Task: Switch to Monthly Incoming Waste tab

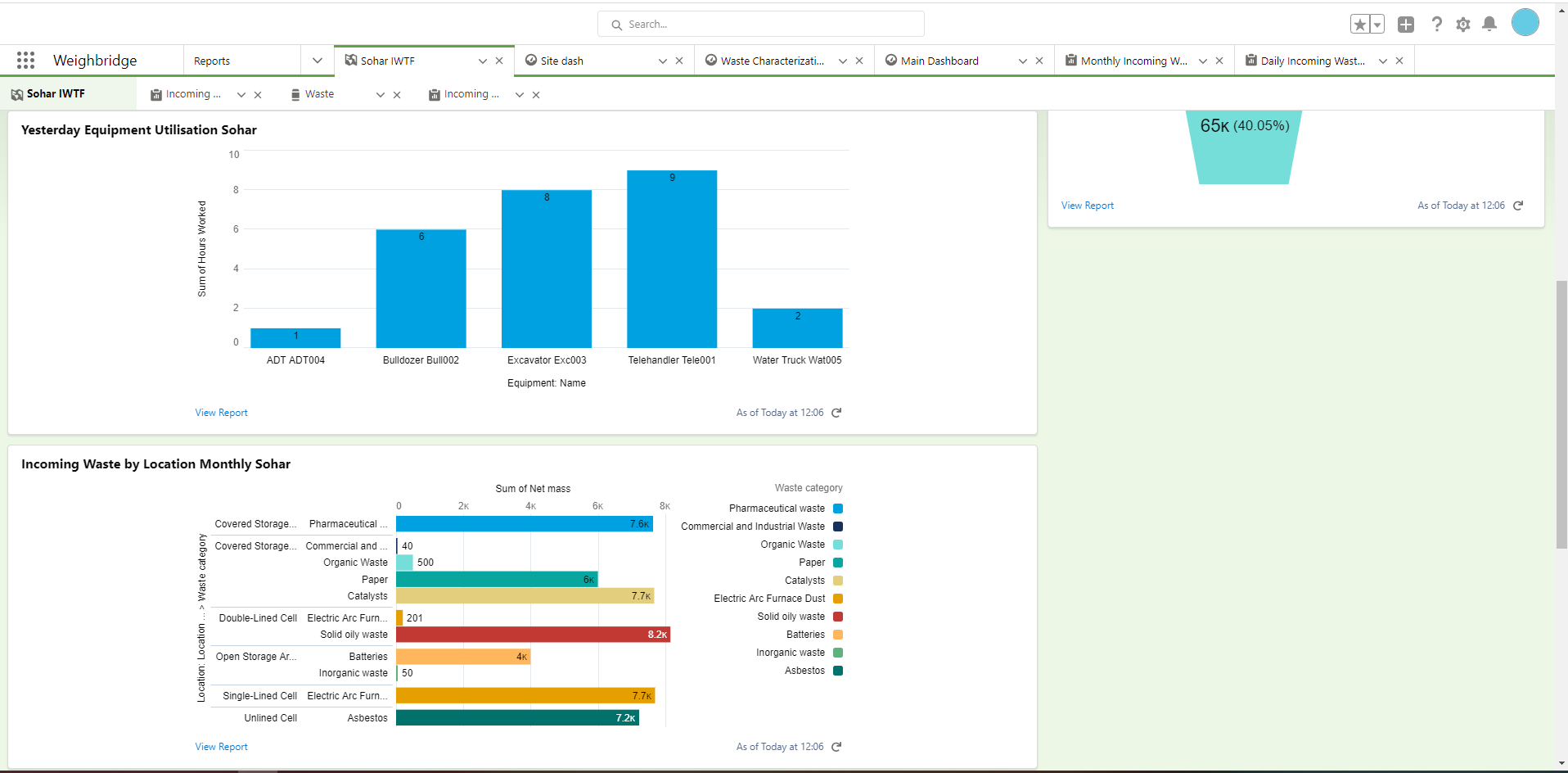Action: tap(1134, 61)
